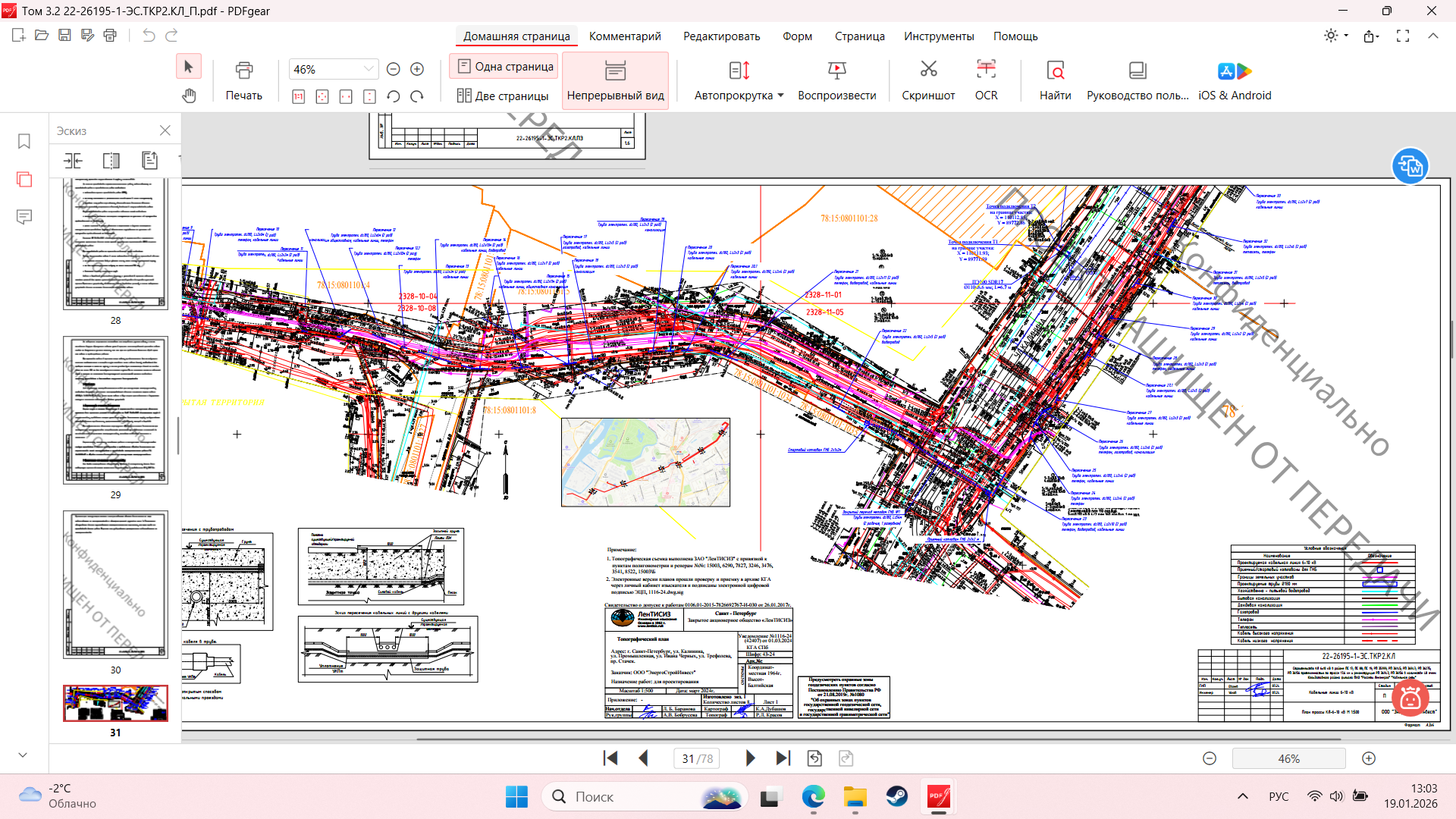
Task: Toggle single page view mode
Action: coord(505,67)
